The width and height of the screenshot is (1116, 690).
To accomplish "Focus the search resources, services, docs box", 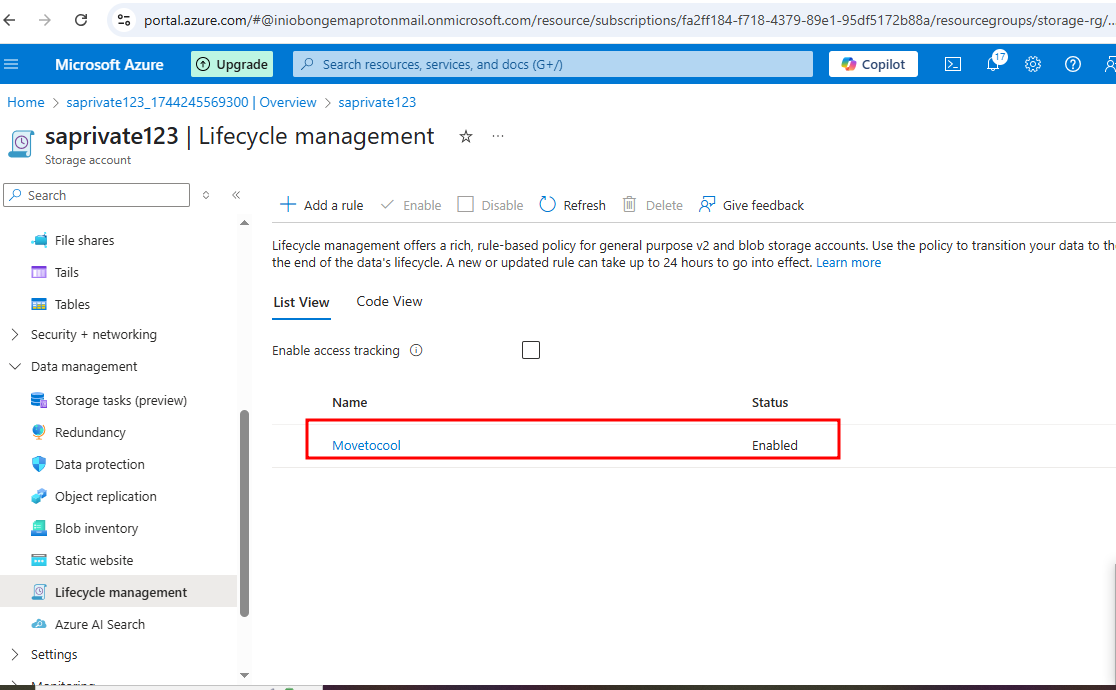I will pyautogui.click(x=553, y=64).
